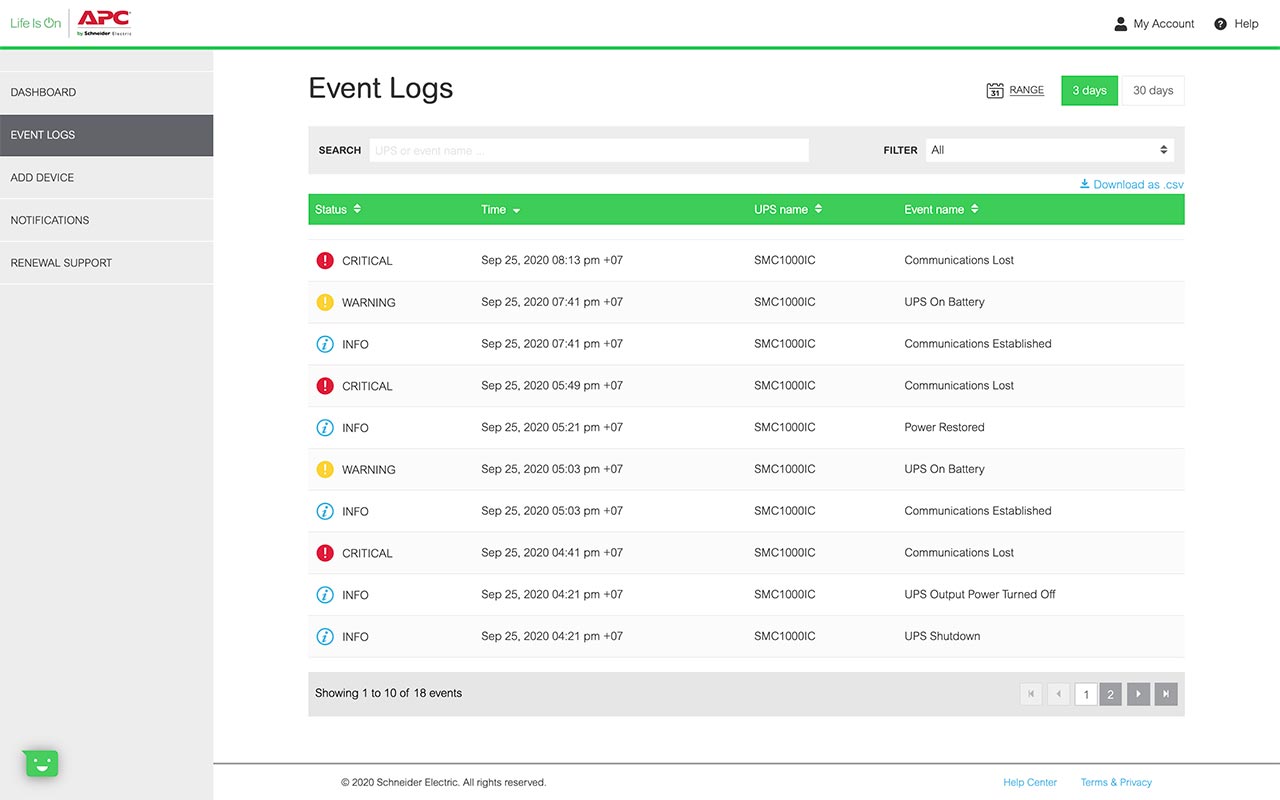Click yellow warning icon for 07:41 pm event
The image size is (1280, 800).
[325, 303]
